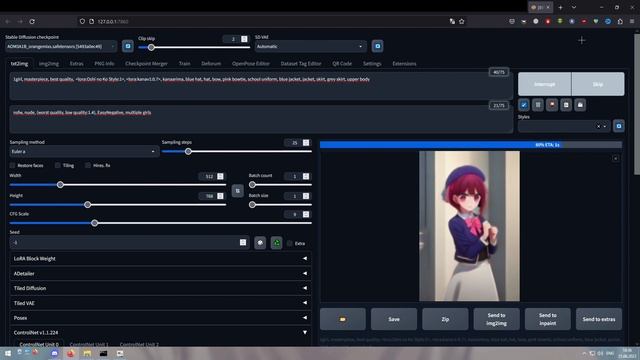
Task: Randomize the seed with the dice icon
Action: pos(260,243)
